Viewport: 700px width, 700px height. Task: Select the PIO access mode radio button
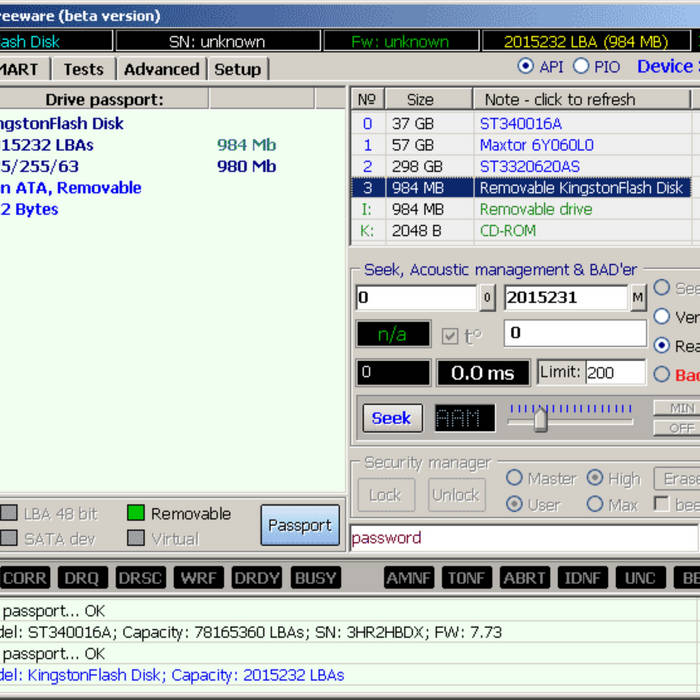pyautogui.click(x=581, y=67)
